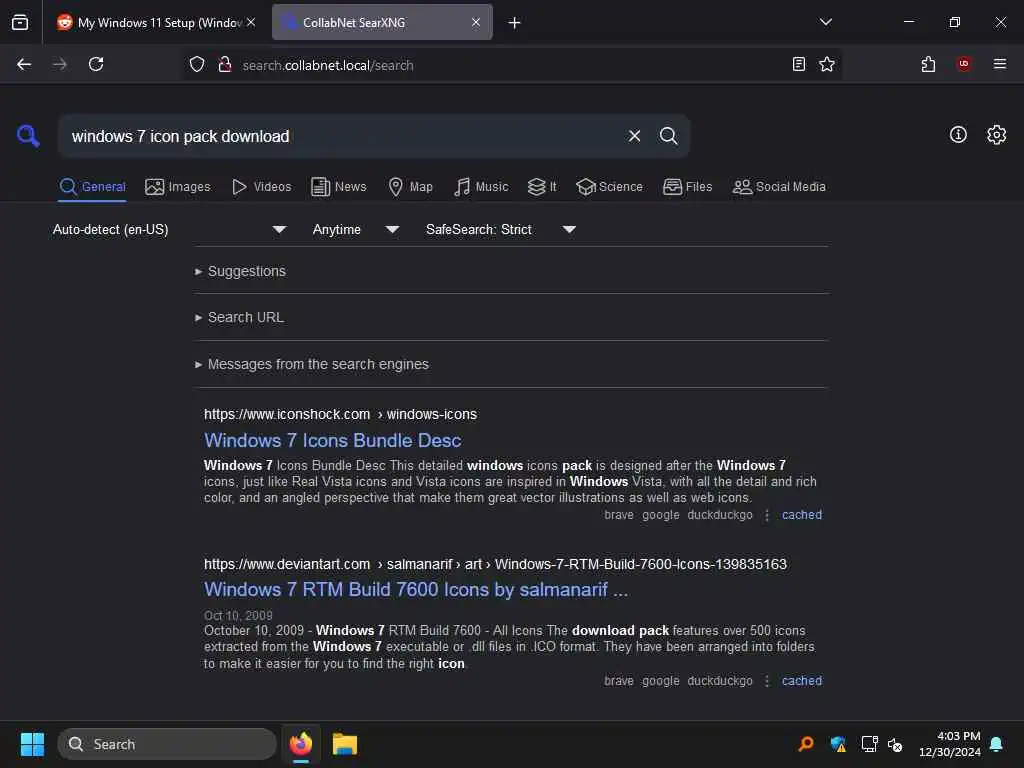This screenshot has height=768, width=1024.
Task: Open File Explorer from taskbar
Action: [x=344, y=744]
